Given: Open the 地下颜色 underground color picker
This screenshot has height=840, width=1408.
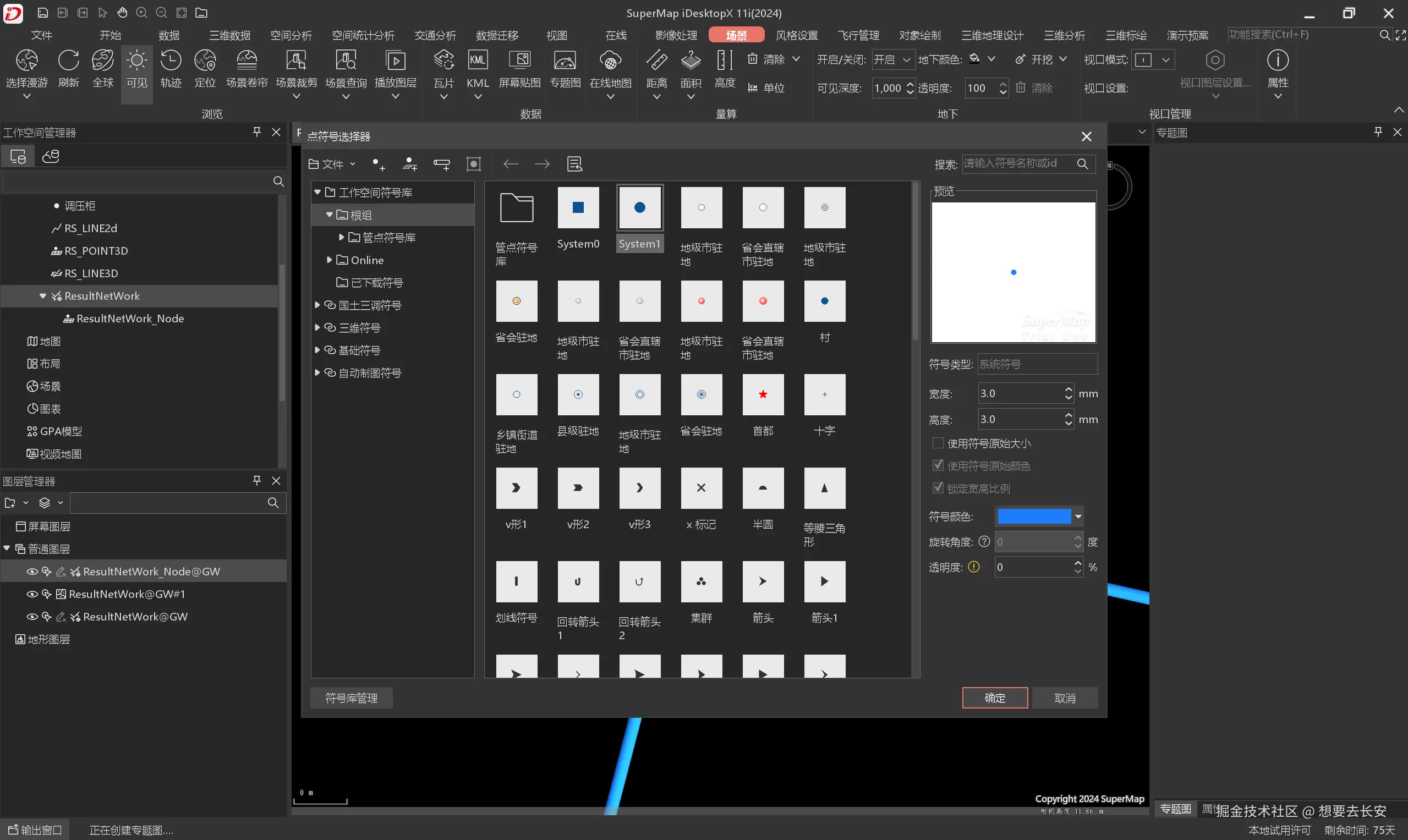Looking at the screenshot, I should point(982,59).
